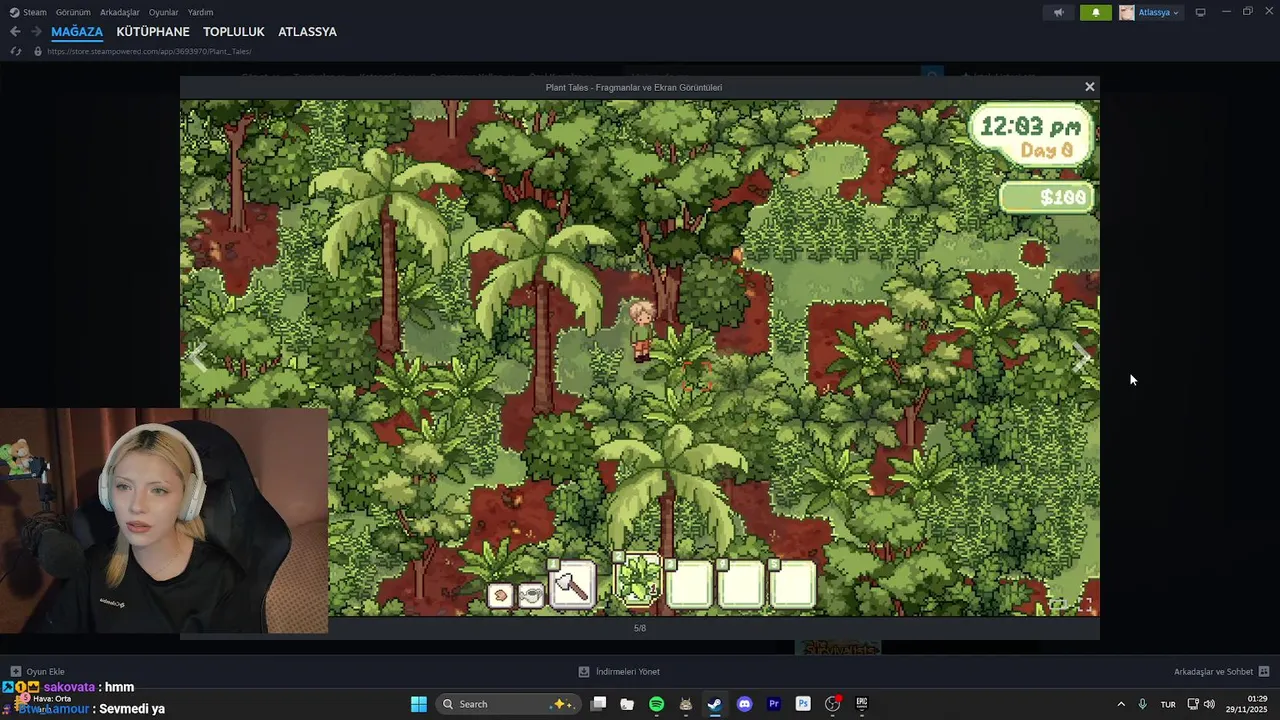
Task: Open the green notifications bell
Action: tap(1096, 12)
